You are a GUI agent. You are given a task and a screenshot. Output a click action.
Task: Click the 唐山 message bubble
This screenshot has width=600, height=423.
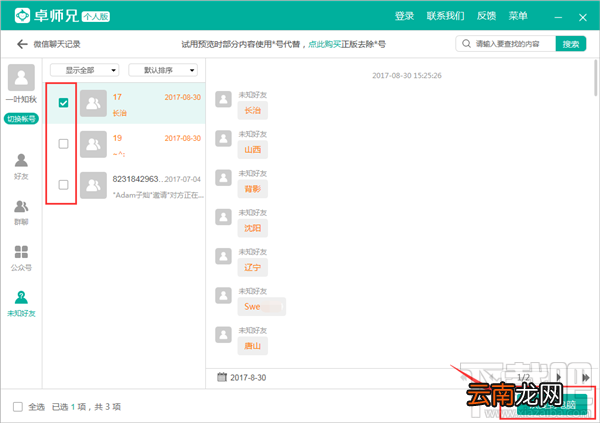[x=253, y=346]
